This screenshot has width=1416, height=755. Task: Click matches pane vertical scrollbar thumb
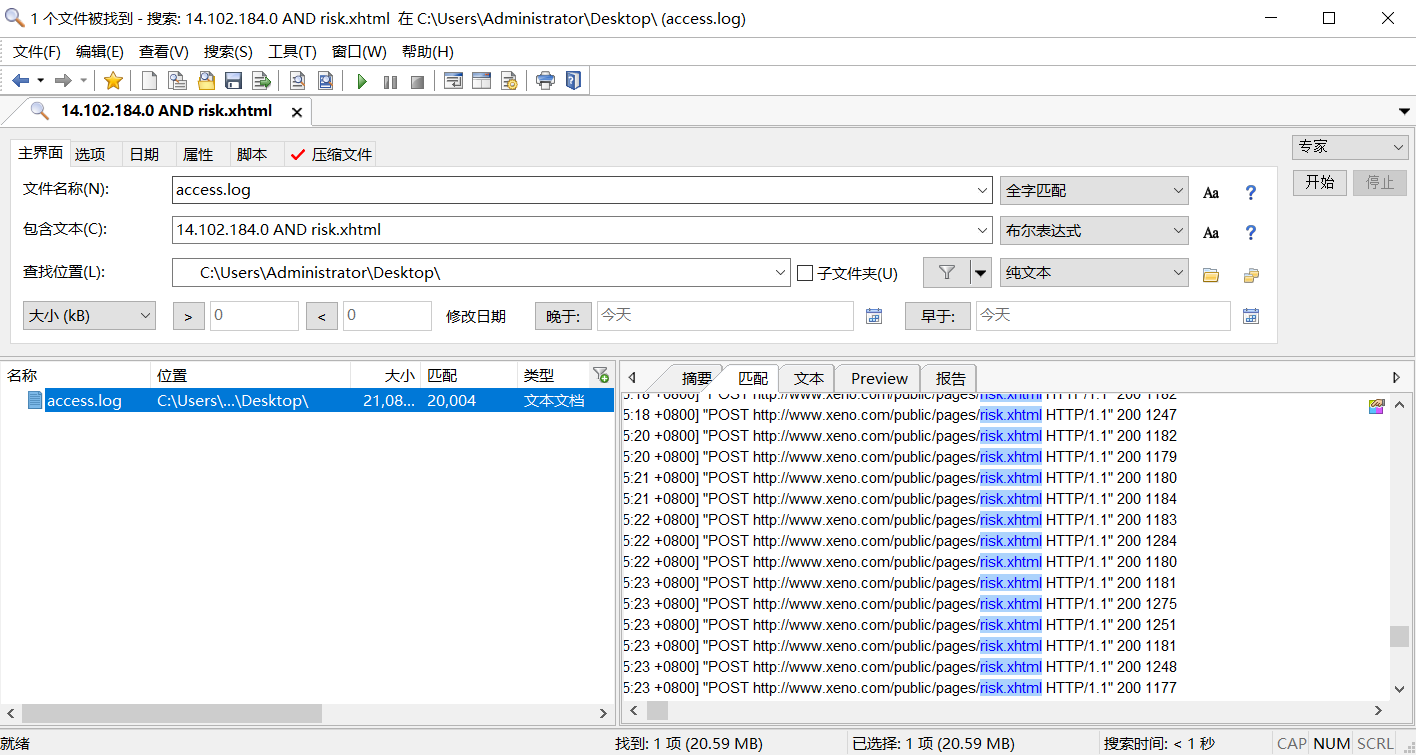tap(1399, 637)
